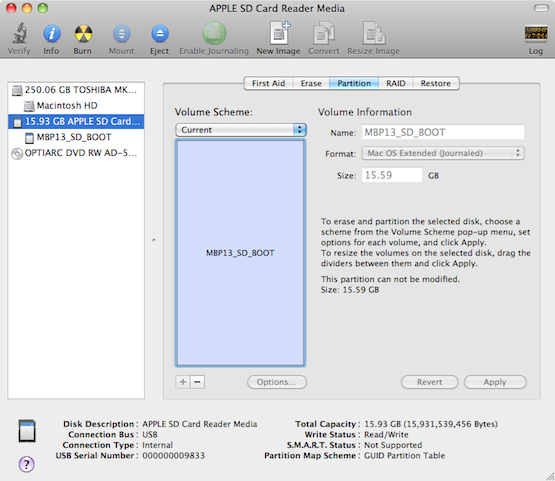Switch to the Restore tab
The width and height of the screenshot is (555, 481).
pyautogui.click(x=436, y=84)
